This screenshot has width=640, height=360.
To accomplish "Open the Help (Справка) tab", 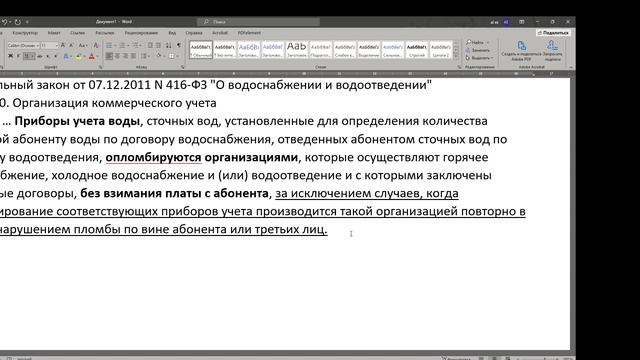I will [x=194, y=33].
